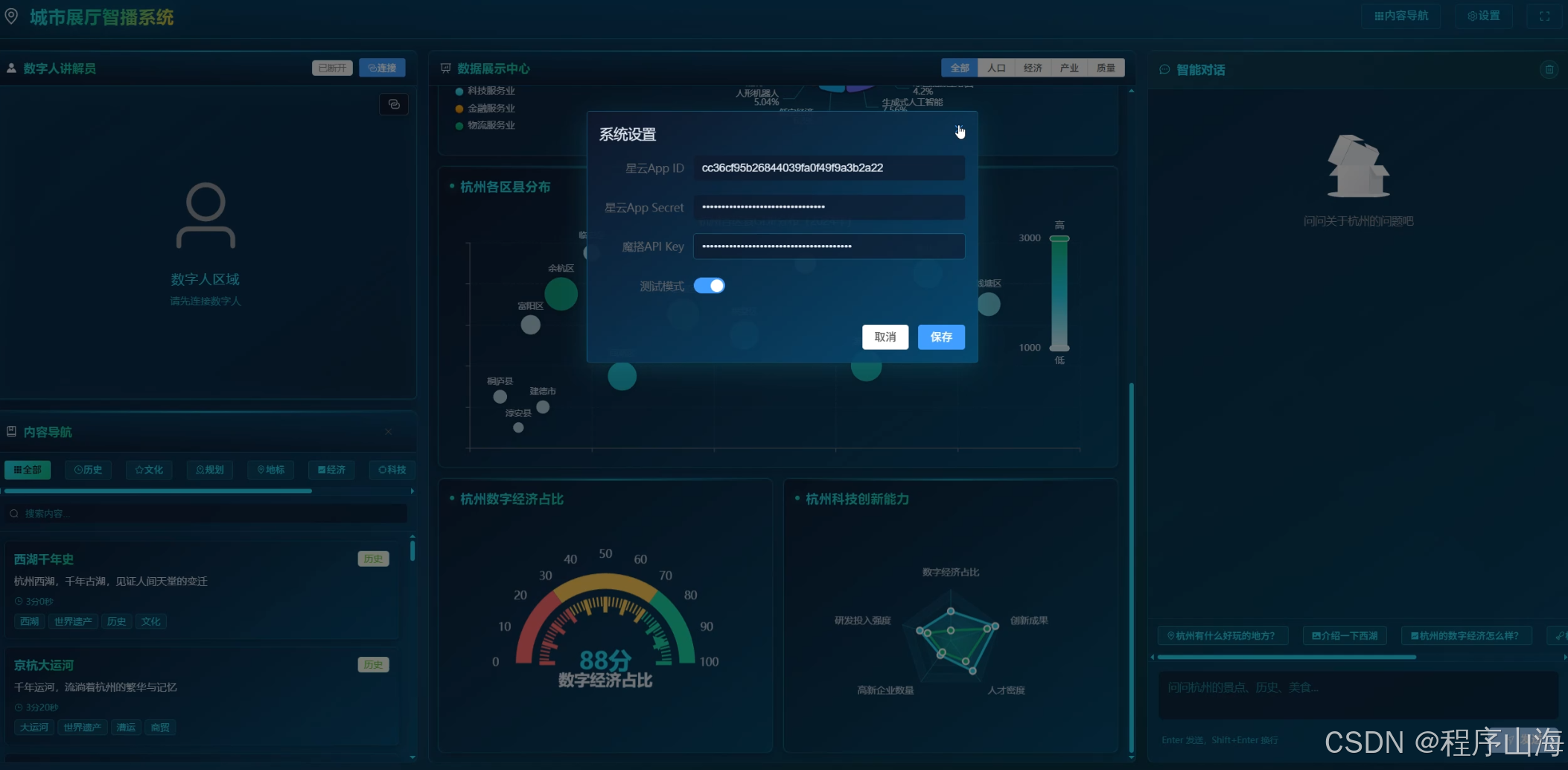The height and width of the screenshot is (770, 1568).
Task: Click the 大运河 tag
Action: 34,728
